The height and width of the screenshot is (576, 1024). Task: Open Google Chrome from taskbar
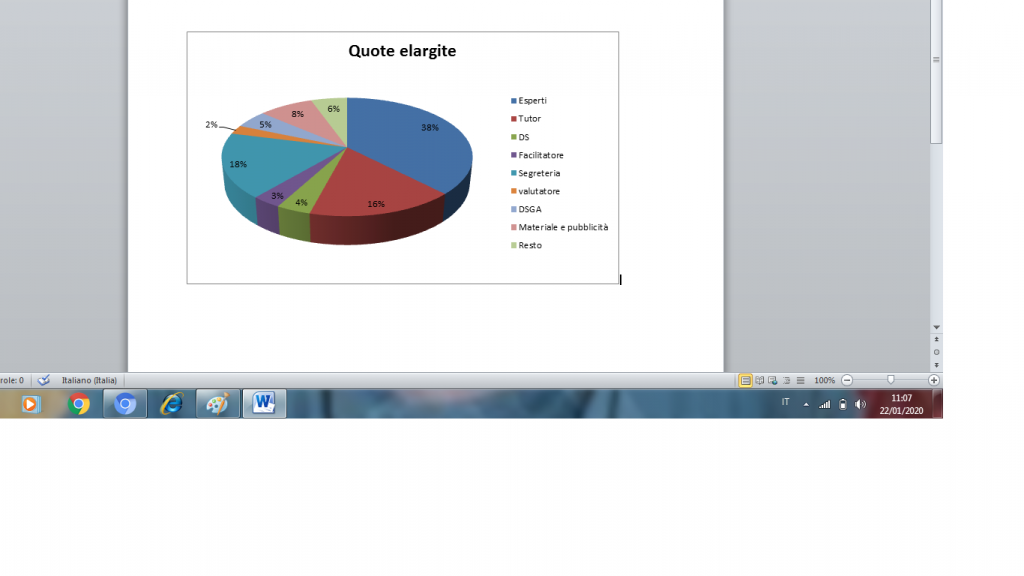tap(78, 404)
